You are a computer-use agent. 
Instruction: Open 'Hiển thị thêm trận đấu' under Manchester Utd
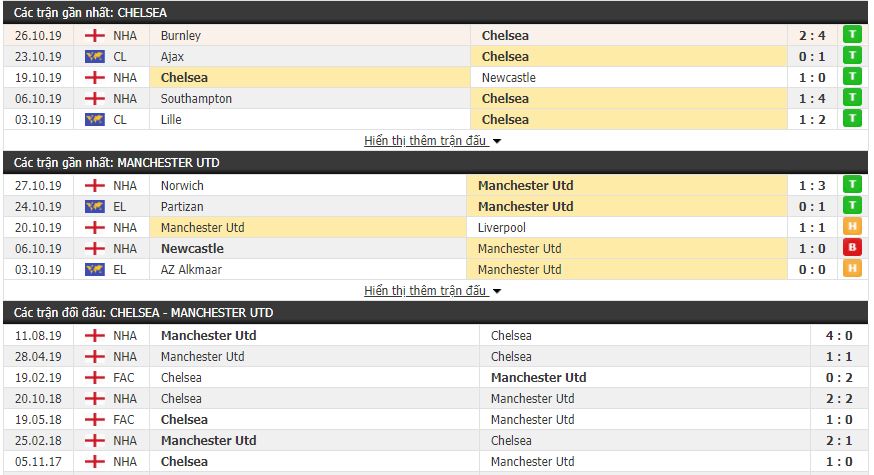426,290
